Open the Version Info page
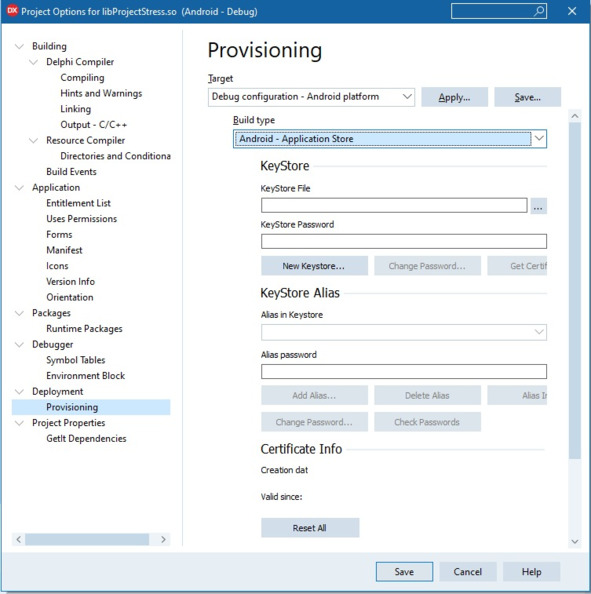Image resolution: width=591 pixels, height=594 pixels. (x=70, y=281)
